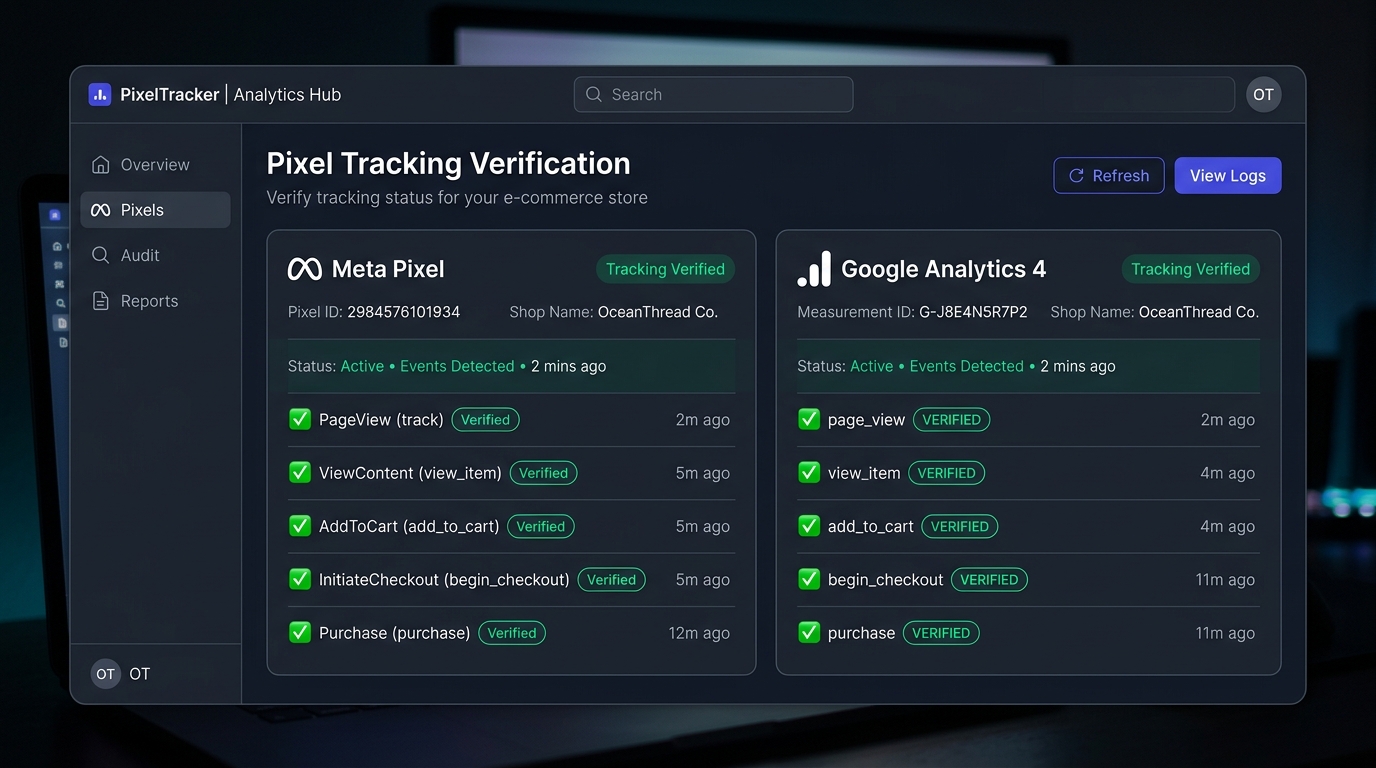Click InitiateCheckout (begin_checkout) event name
This screenshot has width=1376, height=768.
[444, 579]
